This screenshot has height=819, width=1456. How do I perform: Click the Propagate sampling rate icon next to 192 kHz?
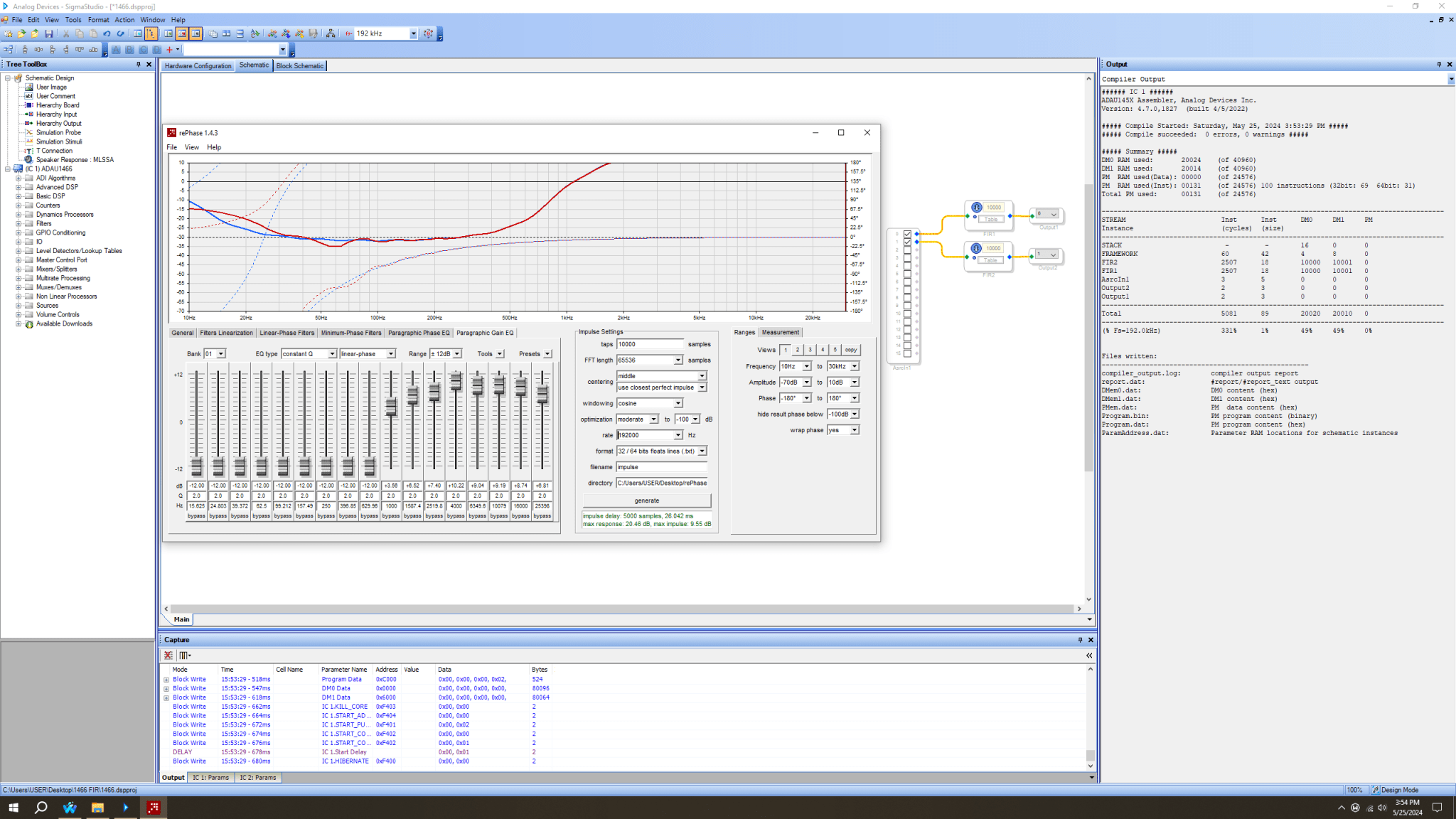tap(428, 33)
